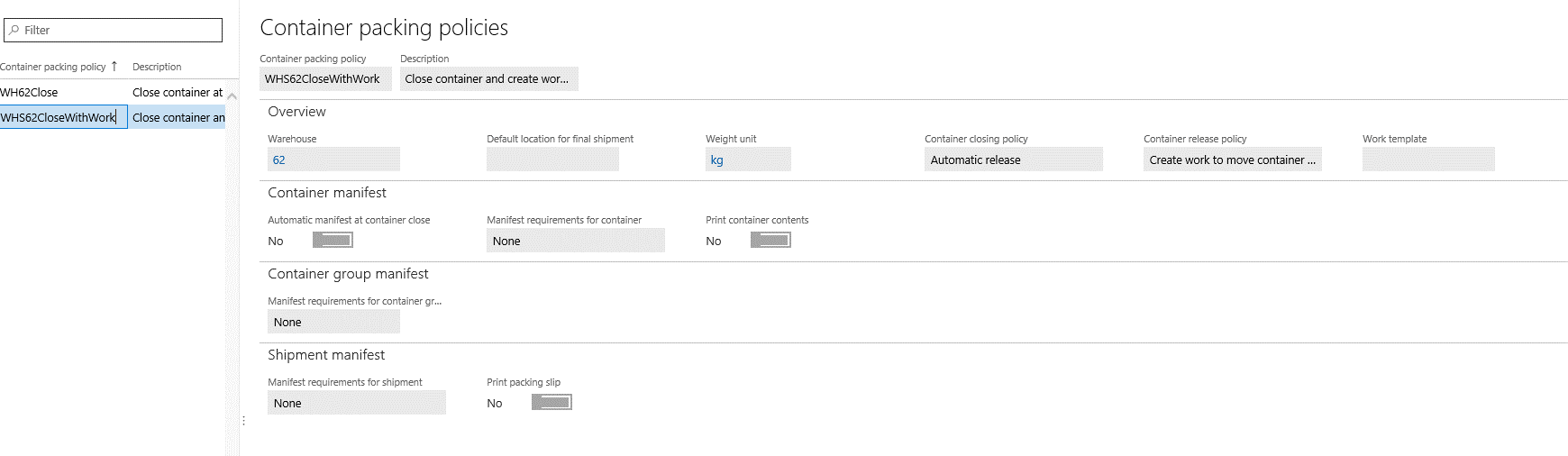
Task: Click the kg weight unit link
Action: tap(716, 160)
